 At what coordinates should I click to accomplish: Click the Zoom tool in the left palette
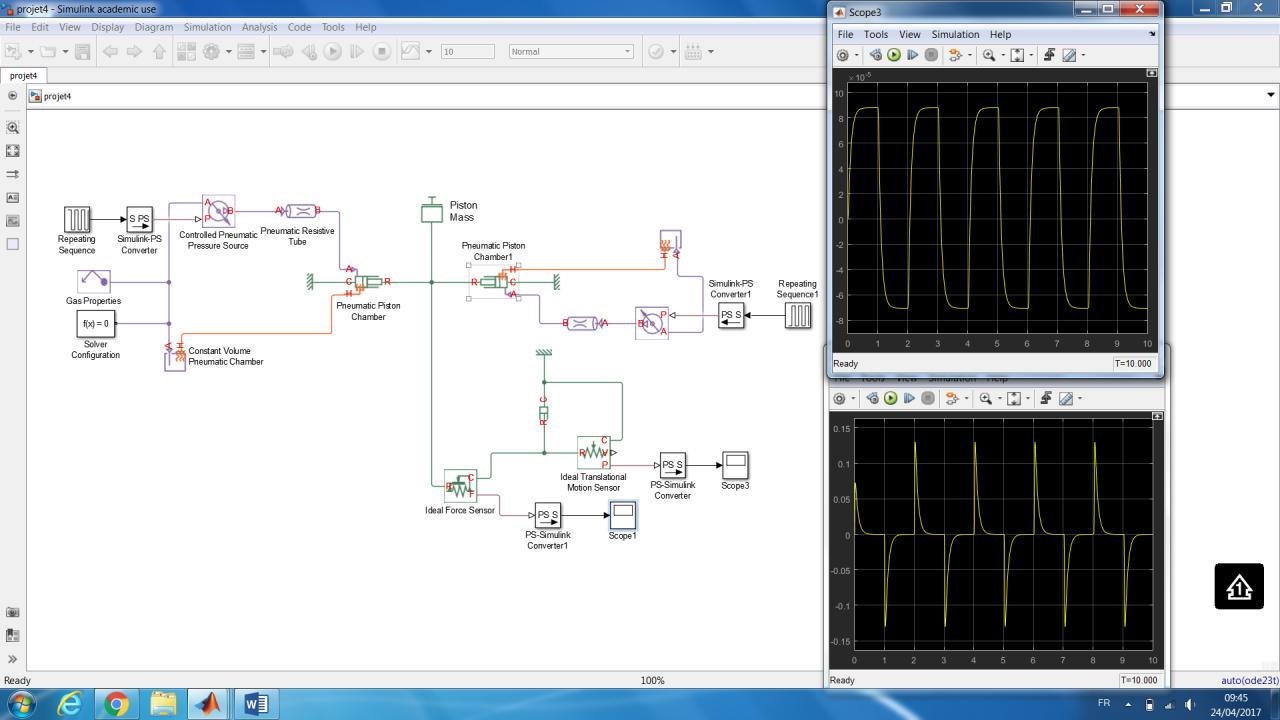pos(13,128)
